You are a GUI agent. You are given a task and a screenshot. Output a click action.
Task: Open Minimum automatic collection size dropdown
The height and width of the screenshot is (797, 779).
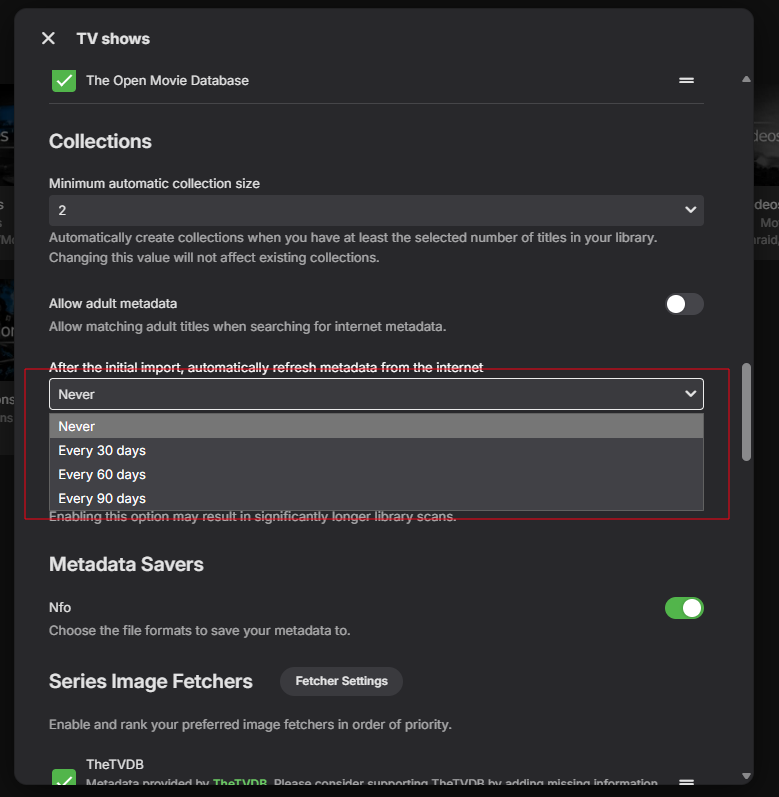point(376,210)
